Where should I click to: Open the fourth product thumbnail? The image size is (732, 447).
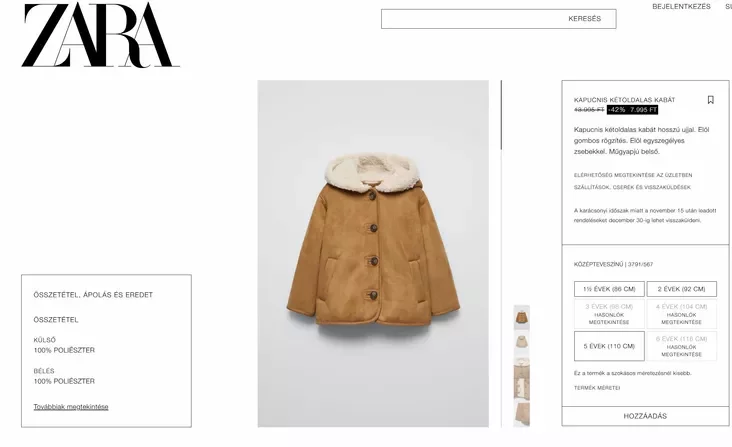pos(521,414)
